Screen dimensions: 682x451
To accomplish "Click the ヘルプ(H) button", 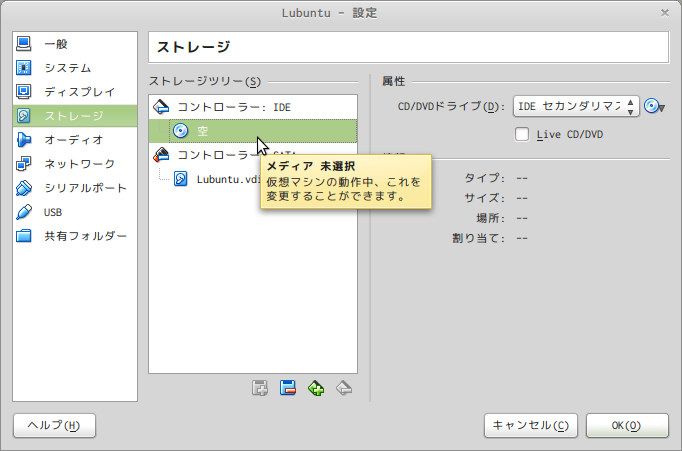I will pyautogui.click(x=54, y=425).
